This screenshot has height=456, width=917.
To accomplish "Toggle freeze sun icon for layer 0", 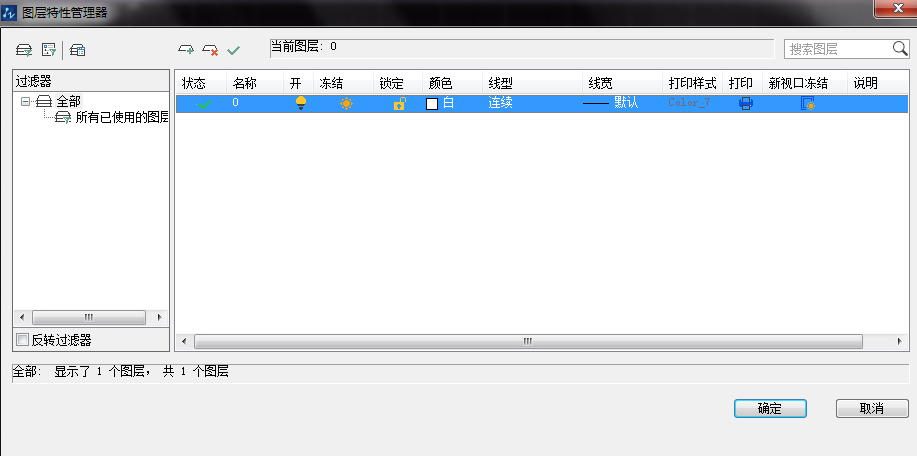I will (x=346, y=103).
